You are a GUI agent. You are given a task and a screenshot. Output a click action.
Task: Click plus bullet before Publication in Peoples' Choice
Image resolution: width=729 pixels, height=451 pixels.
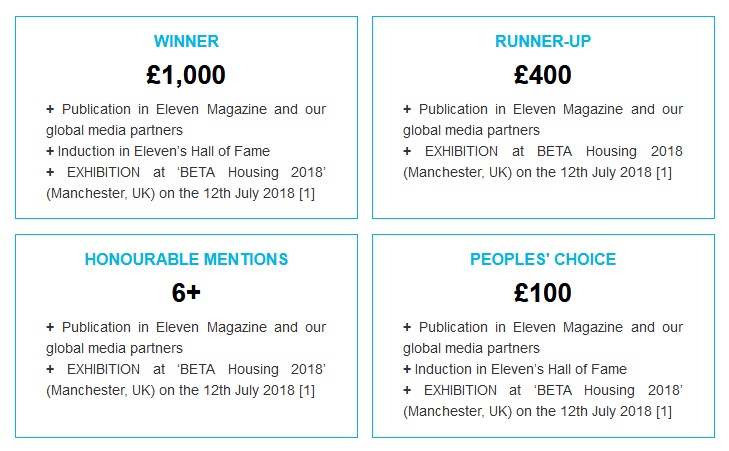pos(407,327)
